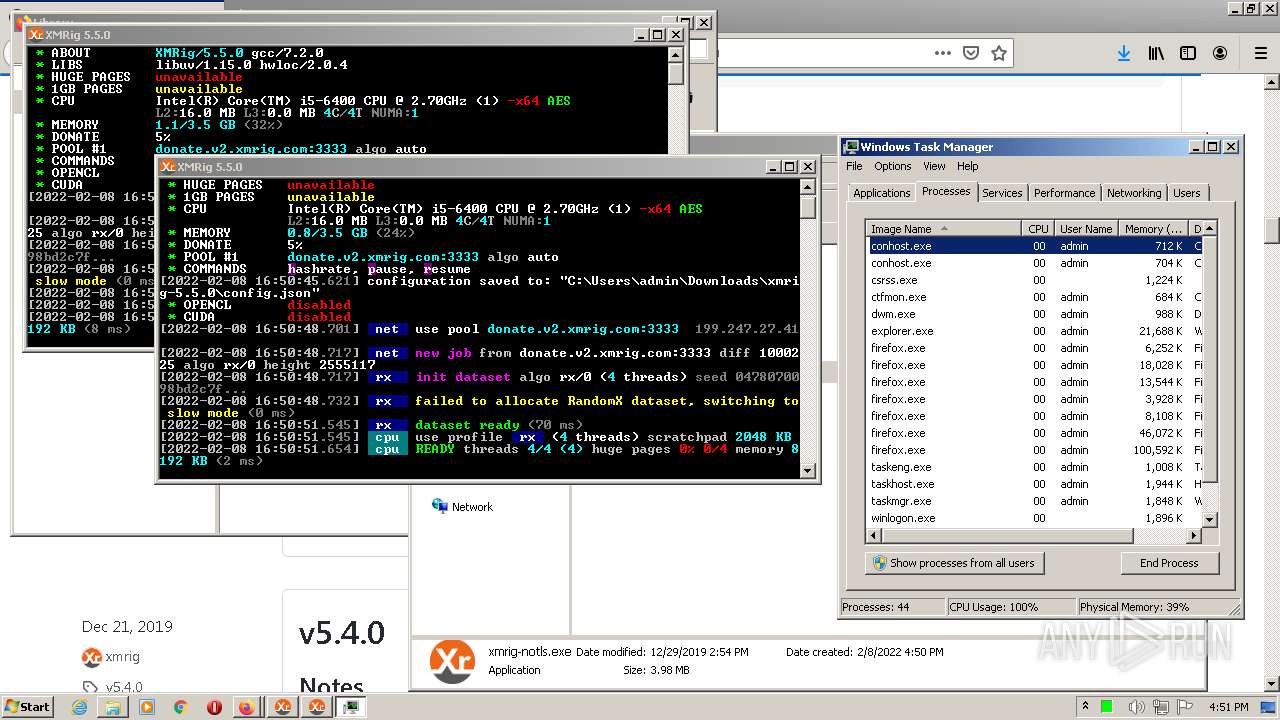This screenshot has width=1280, height=720.
Task: Toggle the Firefox sidebar icon
Action: click(x=1188, y=53)
